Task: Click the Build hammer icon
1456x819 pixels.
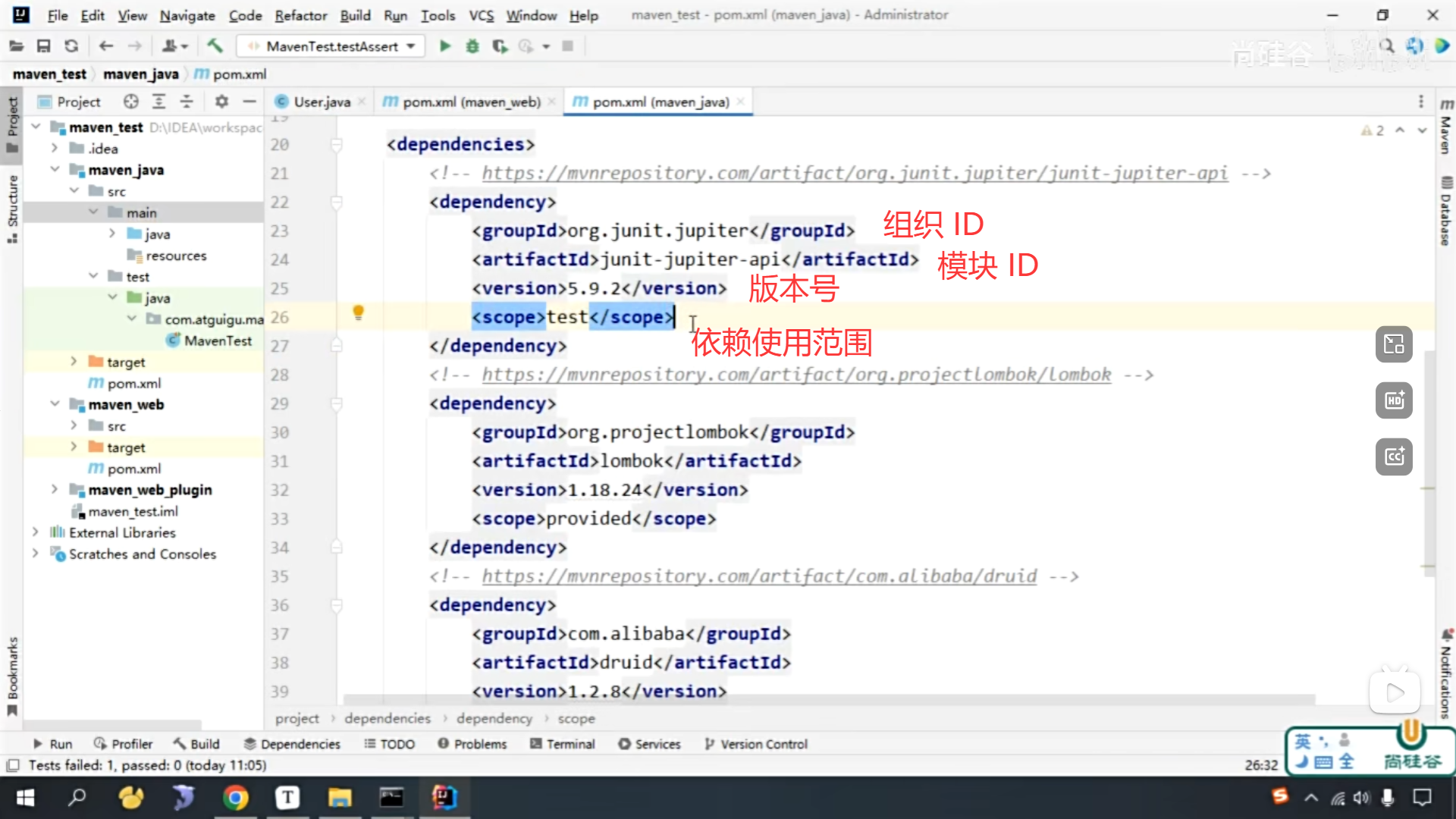Action: pyautogui.click(x=215, y=46)
